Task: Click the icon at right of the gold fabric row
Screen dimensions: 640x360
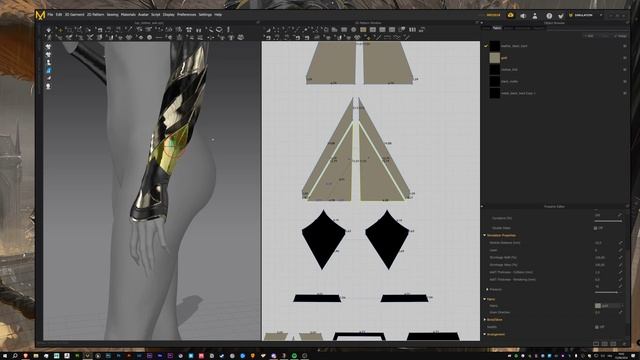Action: [x=624, y=58]
